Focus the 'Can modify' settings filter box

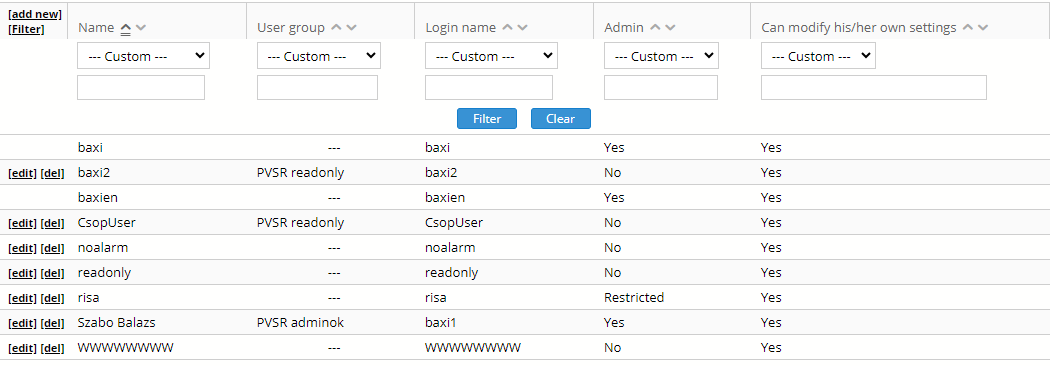pos(874,87)
